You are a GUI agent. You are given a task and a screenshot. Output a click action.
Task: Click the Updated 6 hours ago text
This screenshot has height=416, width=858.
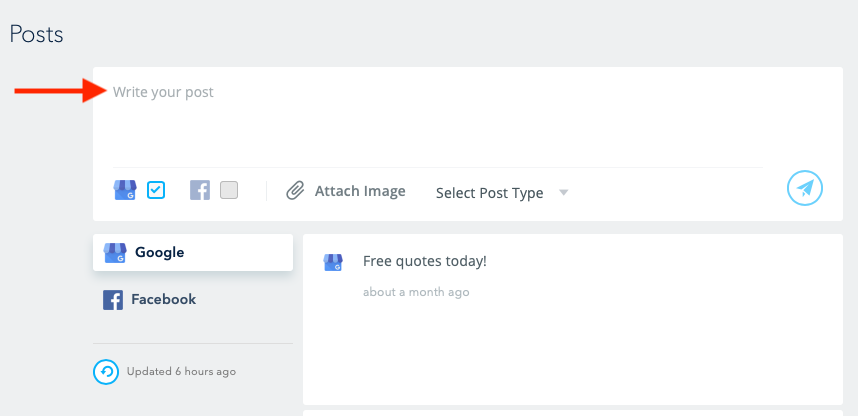tap(181, 372)
